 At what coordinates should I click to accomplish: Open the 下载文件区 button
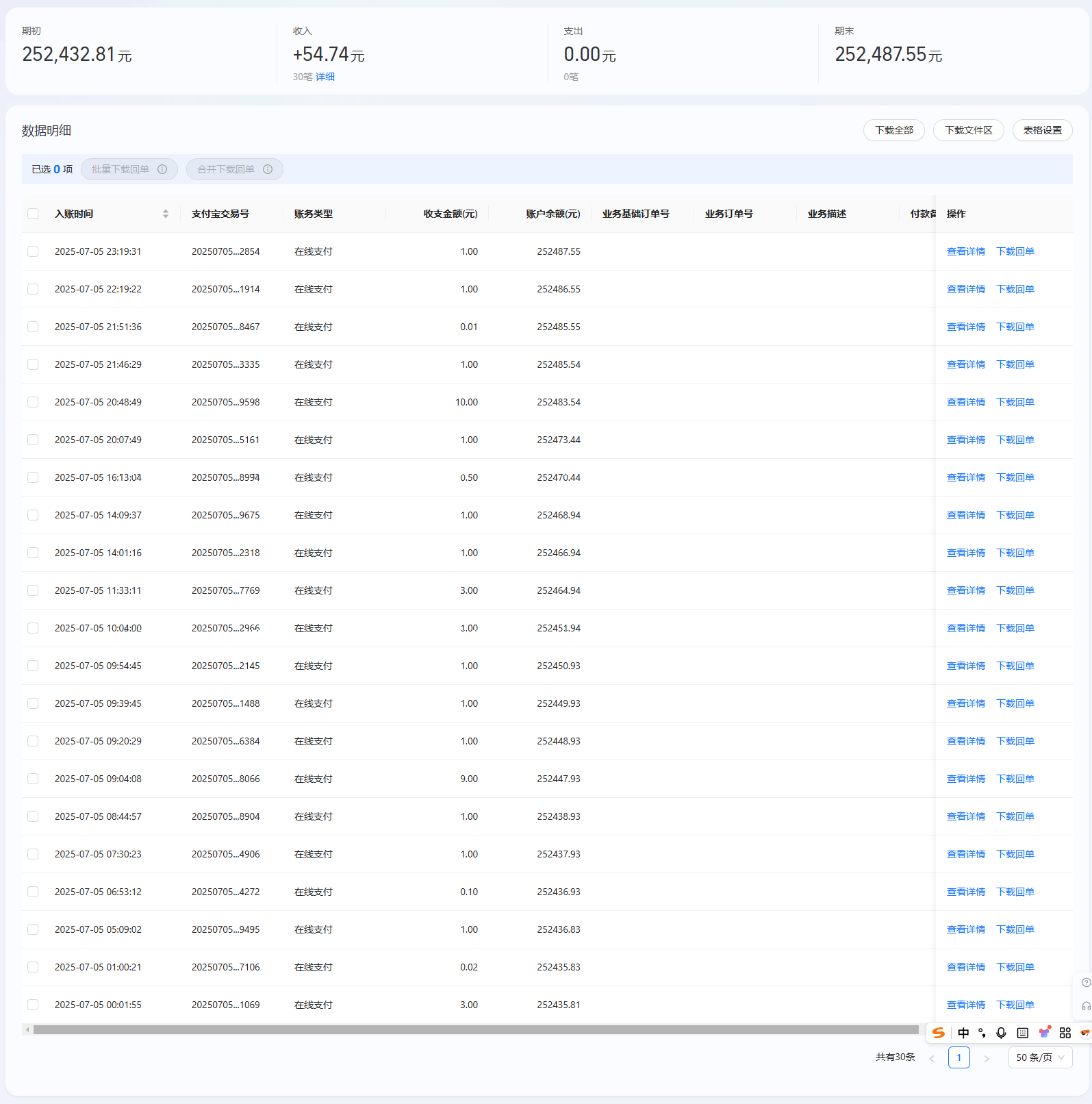pyautogui.click(x=969, y=130)
